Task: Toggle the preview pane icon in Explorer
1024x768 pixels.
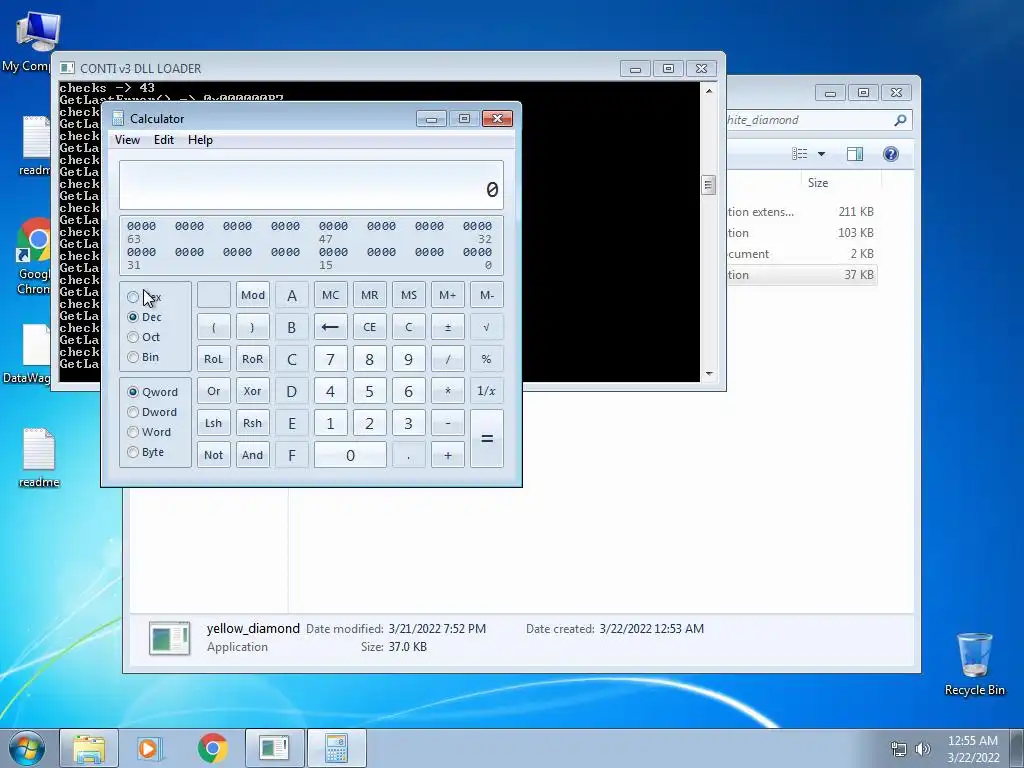Action: coord(855,154)
